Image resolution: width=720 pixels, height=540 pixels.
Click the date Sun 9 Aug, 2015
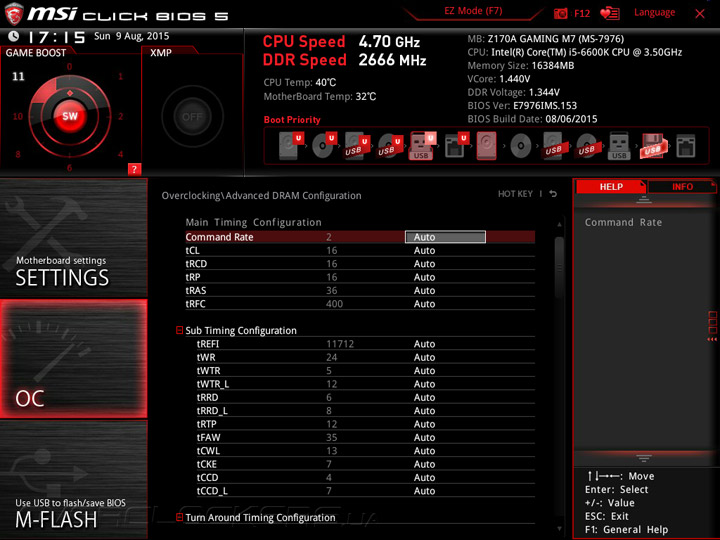pyautogui.click(x=131, y=36)
